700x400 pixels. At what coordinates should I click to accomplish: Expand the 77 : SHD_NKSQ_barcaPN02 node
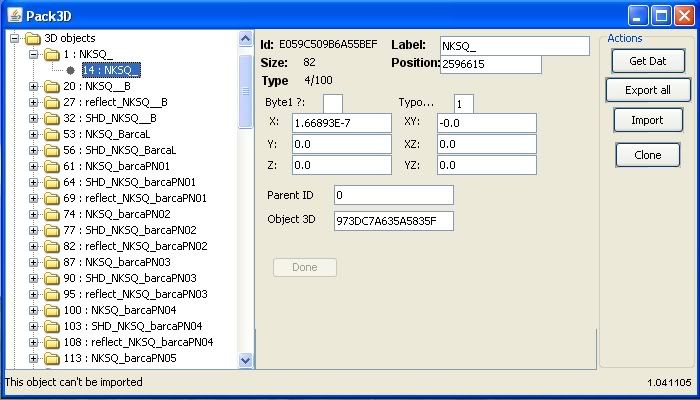[33, 230]
